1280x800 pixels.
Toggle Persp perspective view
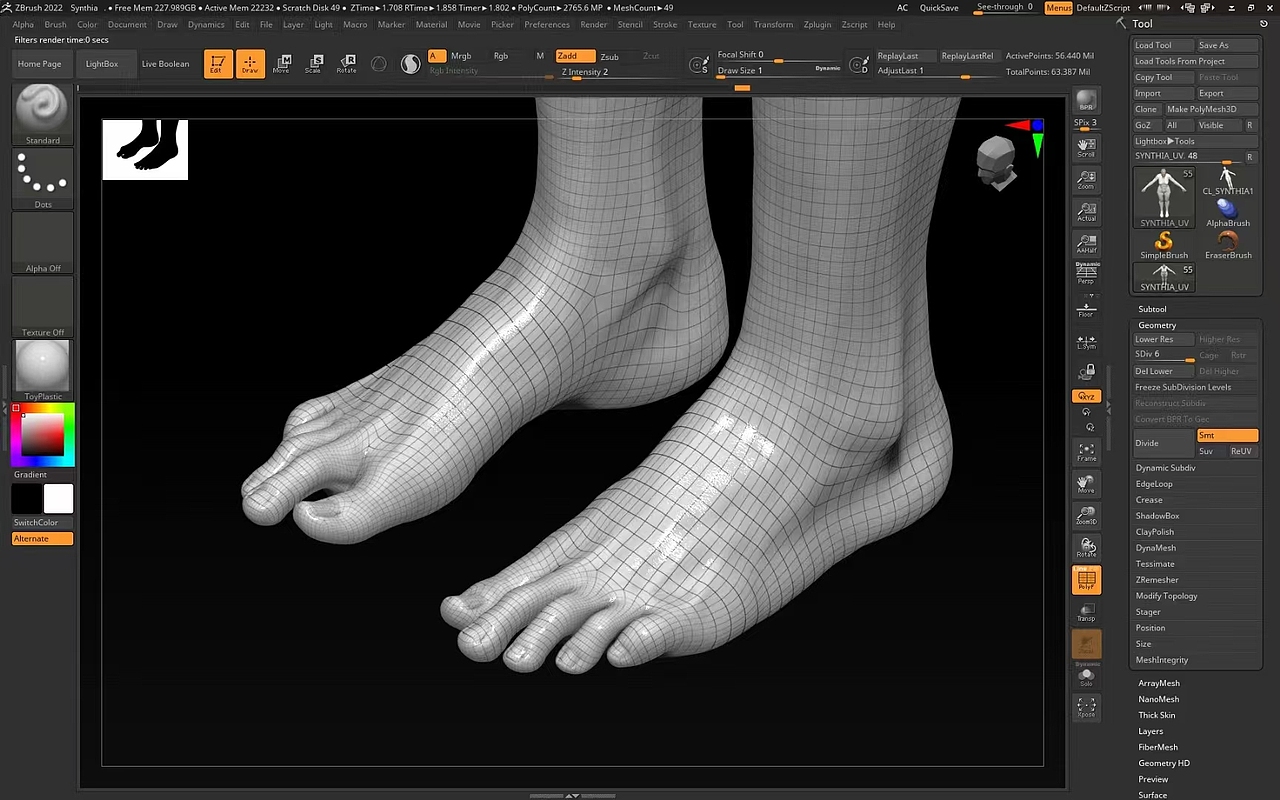pyautogui.click(x=1086, y=274)
